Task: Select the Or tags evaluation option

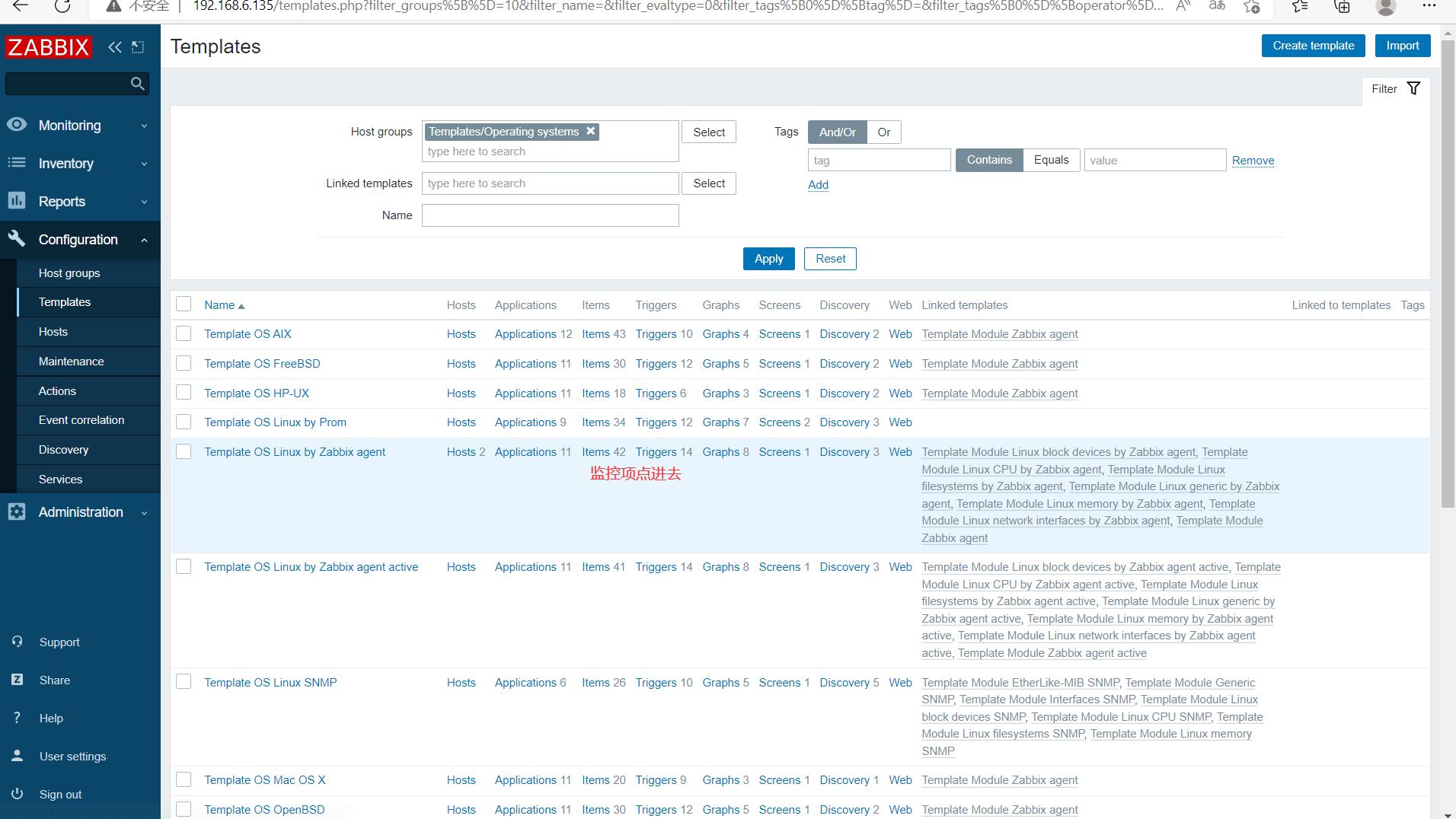Action: click(x=883, y=132)
